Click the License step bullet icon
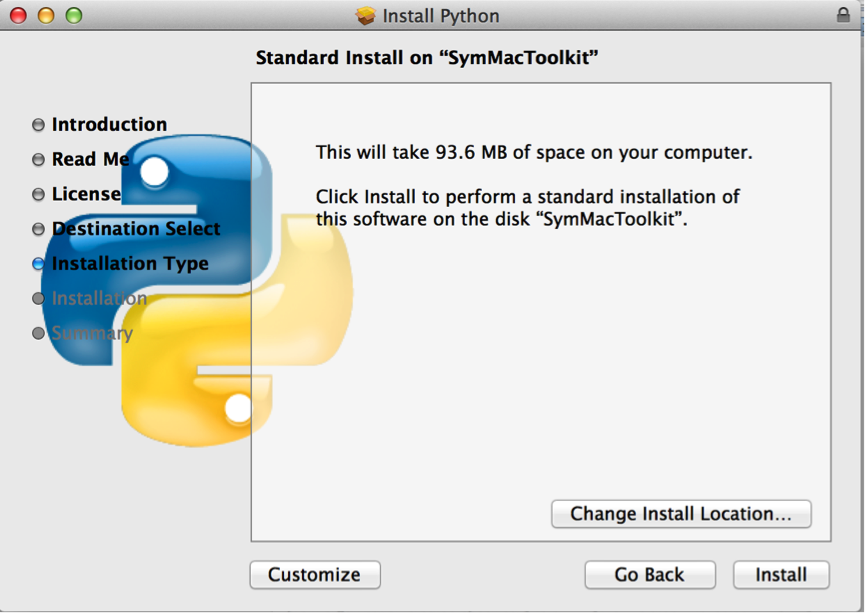The image size is (865, 613). coord(37,194)
